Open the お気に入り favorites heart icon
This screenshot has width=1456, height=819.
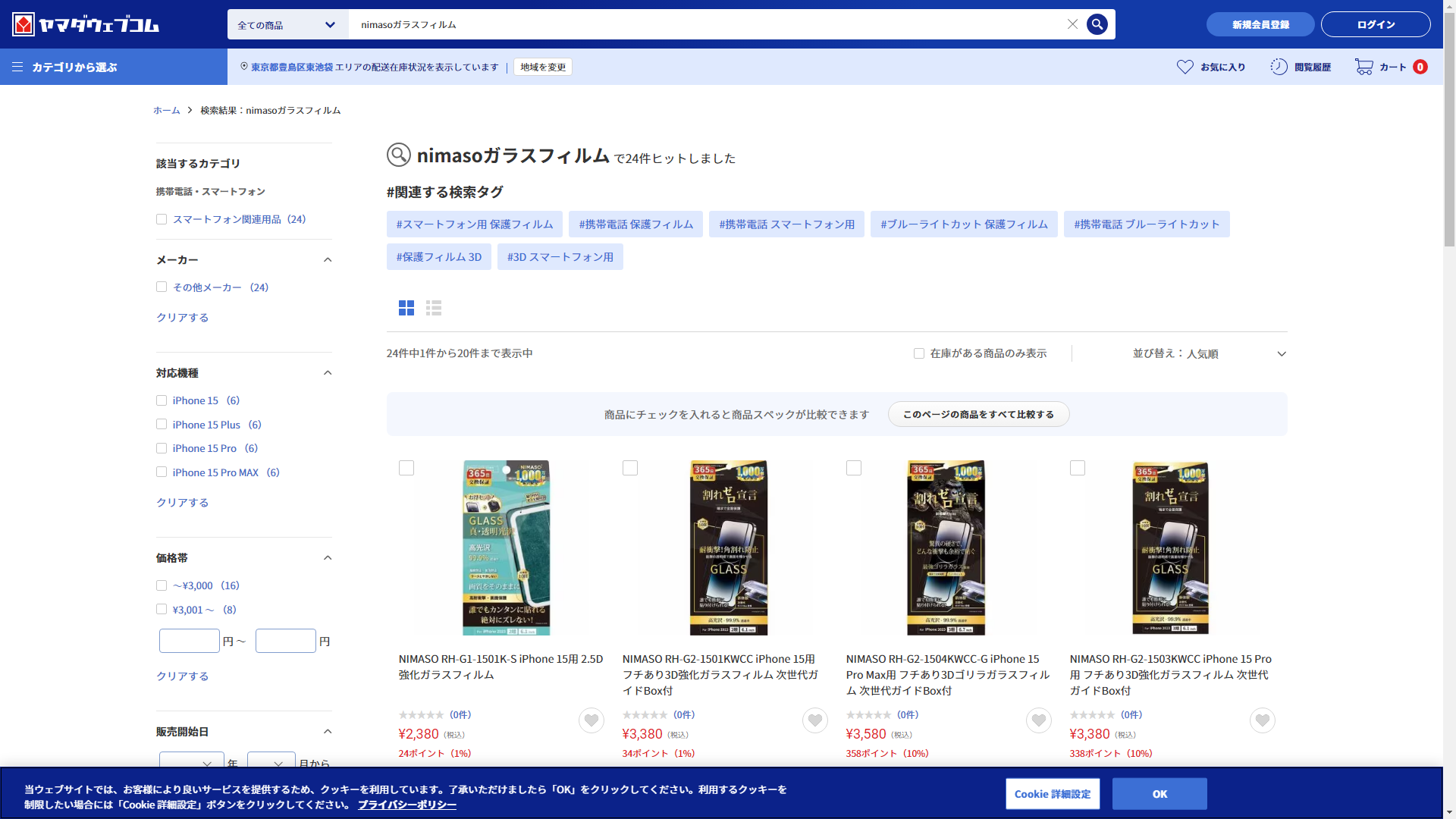(x=1185, y=67)
